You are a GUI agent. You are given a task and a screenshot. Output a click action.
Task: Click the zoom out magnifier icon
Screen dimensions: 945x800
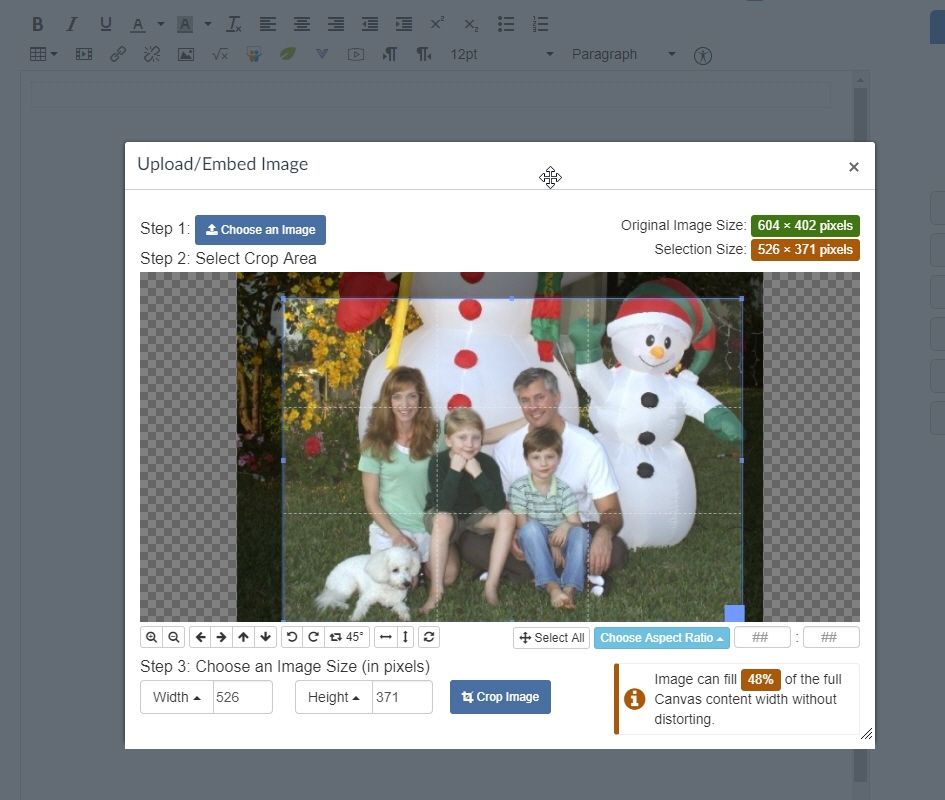174,637
